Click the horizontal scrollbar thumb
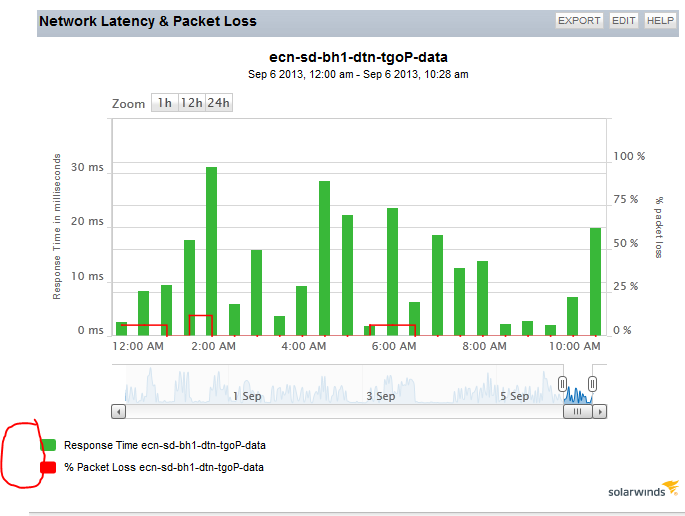The width and height of the screenshot is (685, 516). [x=578, y=412]
